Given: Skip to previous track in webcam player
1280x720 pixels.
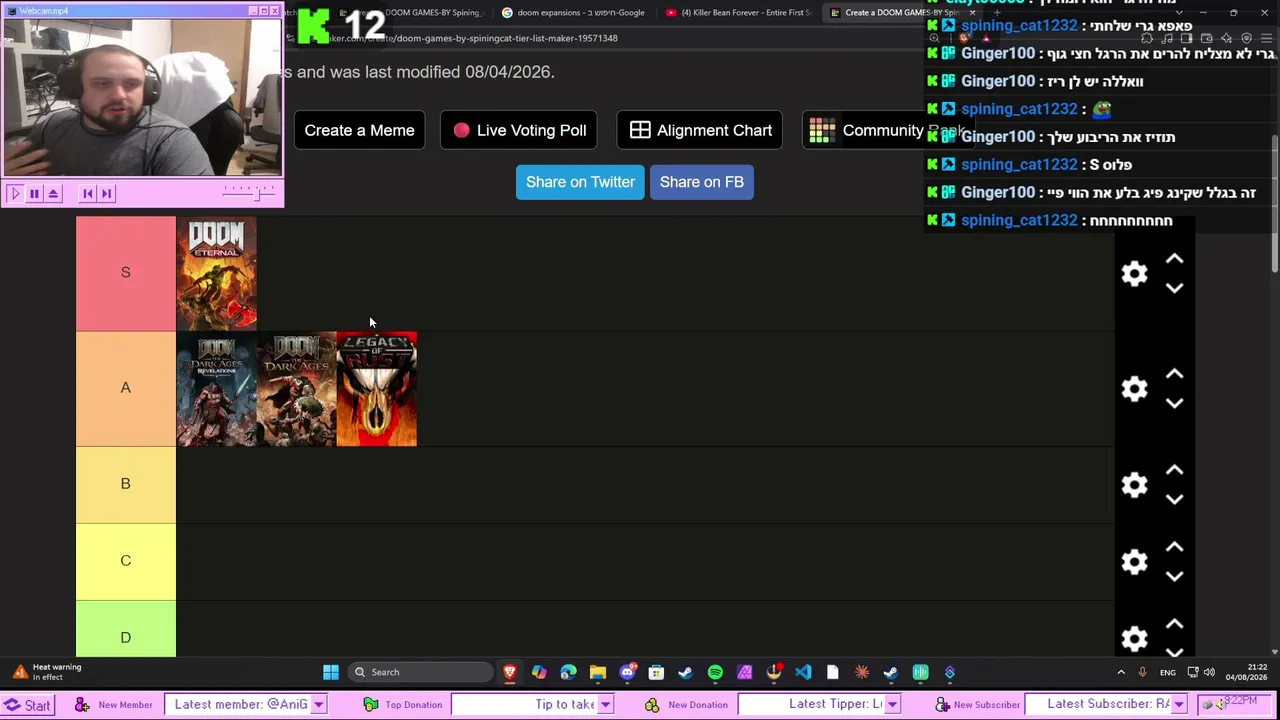Looking at the screenshot, I should (x=88, y=193).
